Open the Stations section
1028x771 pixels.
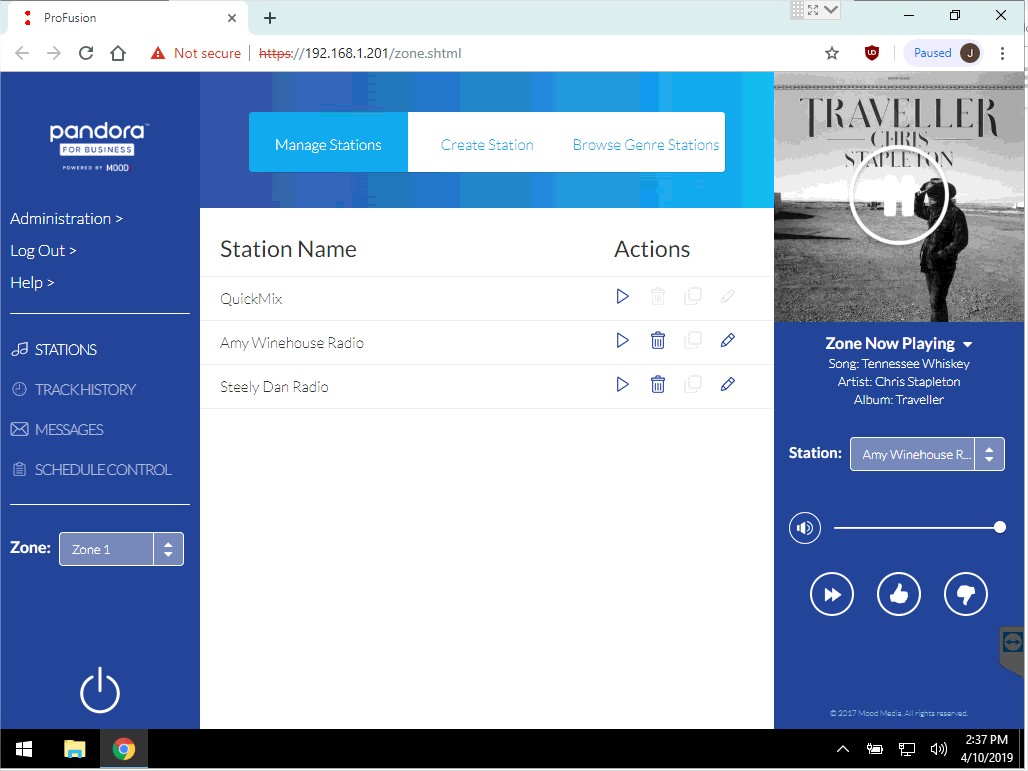point(54,349)
